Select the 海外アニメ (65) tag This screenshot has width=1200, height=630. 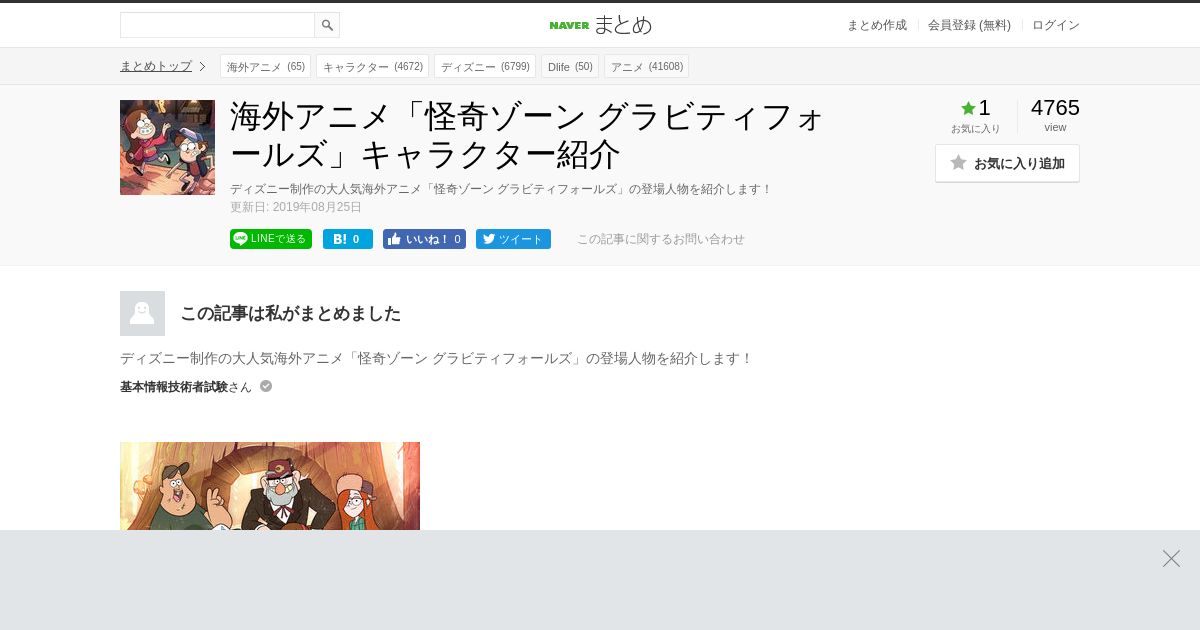point(265,66)
